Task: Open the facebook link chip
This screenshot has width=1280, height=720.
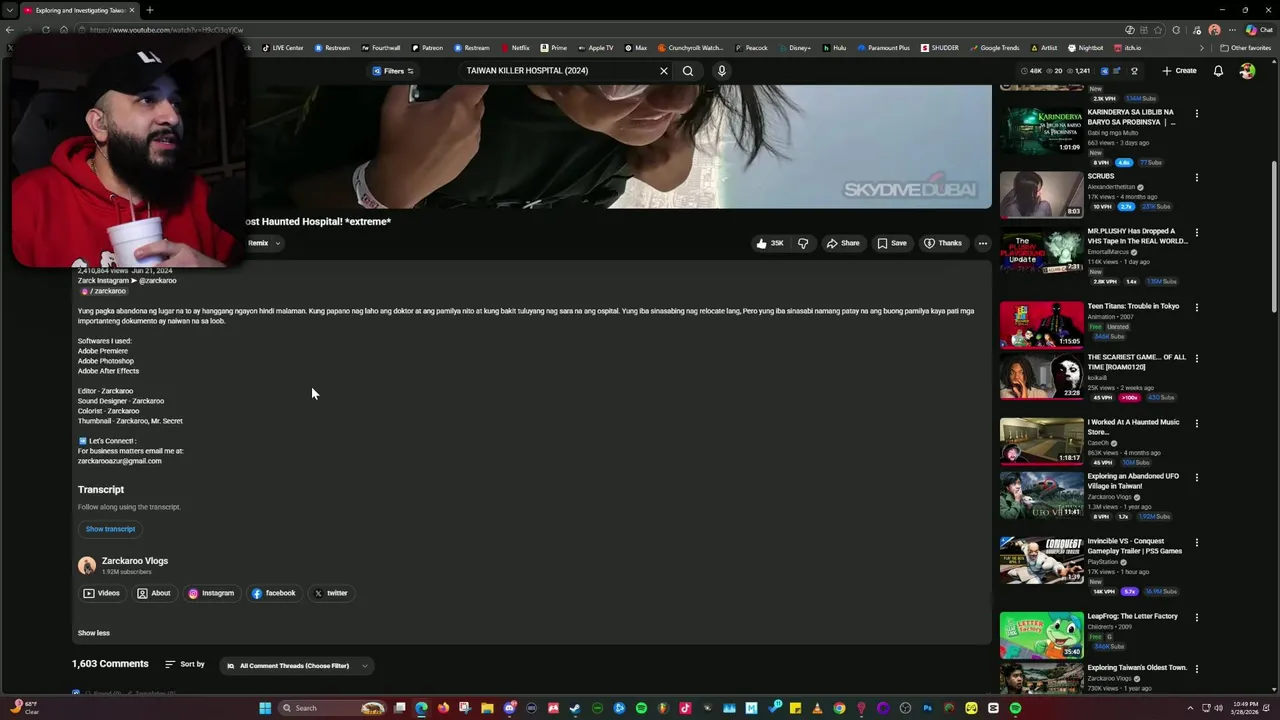Action: coord(274,593)
